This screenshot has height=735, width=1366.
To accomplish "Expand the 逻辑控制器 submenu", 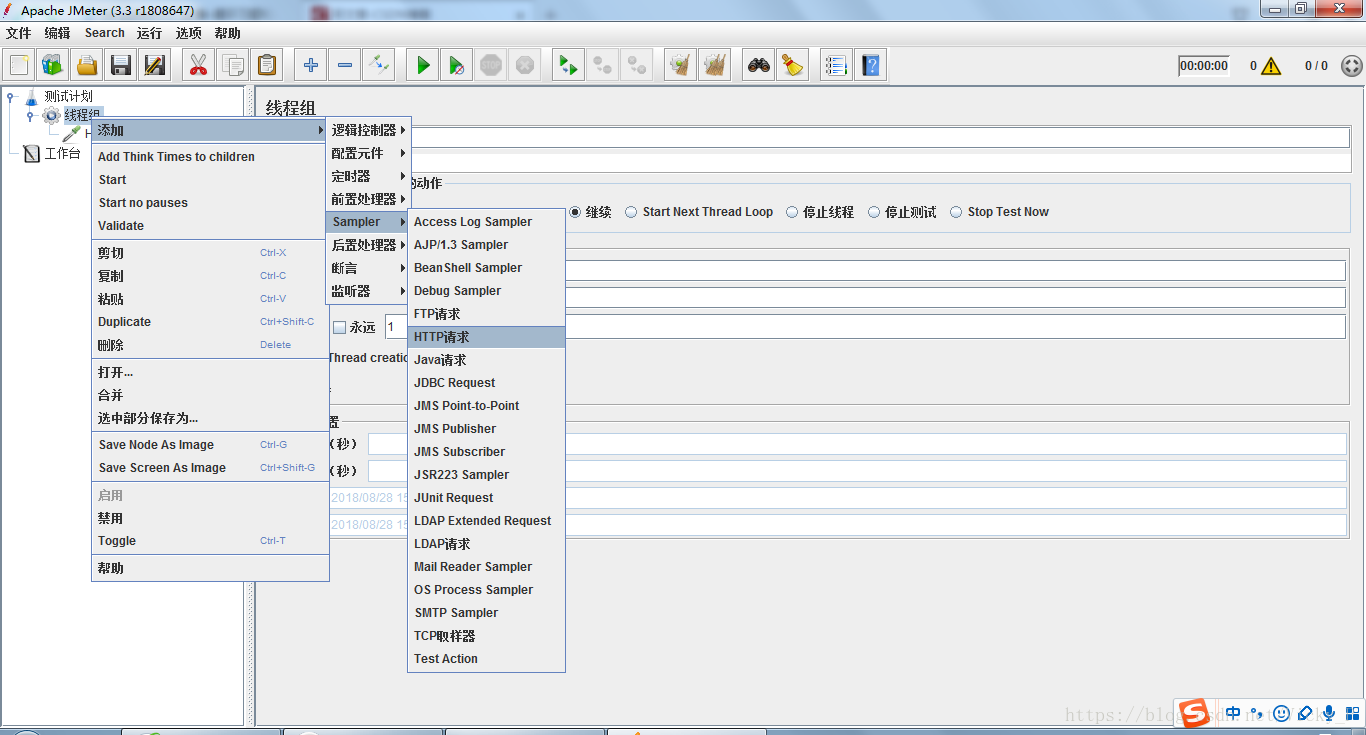I will point(369,130).
